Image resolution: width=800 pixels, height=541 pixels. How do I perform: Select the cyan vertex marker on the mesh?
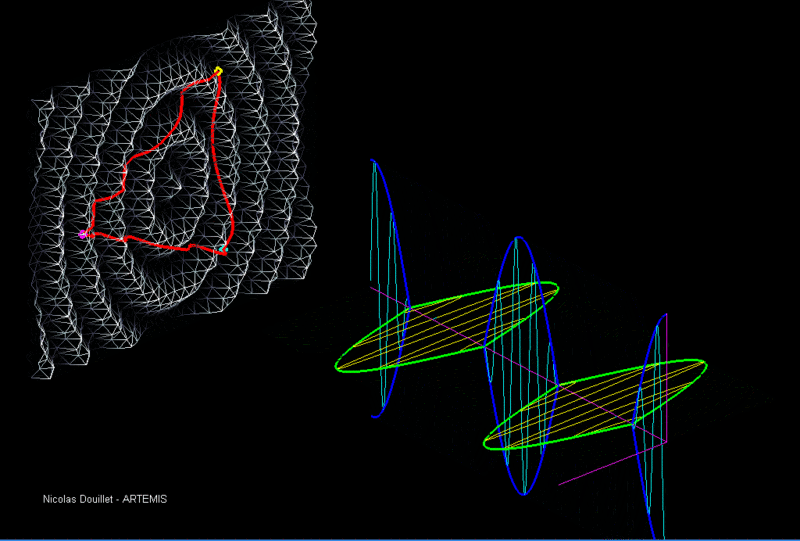(x=223, y=249)
